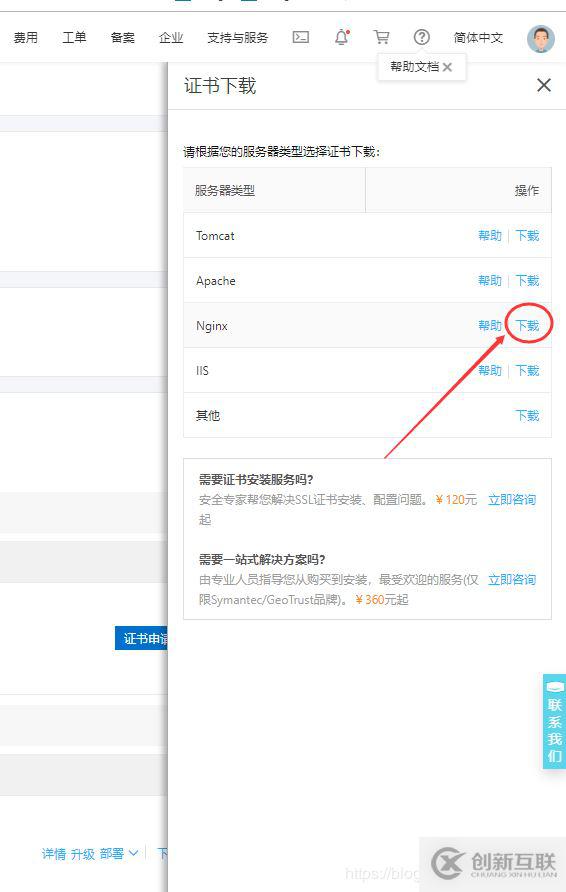Open the 支持与服务 menu
The width and height of the screenshot is (566, 892).
[x=237, y=38]
